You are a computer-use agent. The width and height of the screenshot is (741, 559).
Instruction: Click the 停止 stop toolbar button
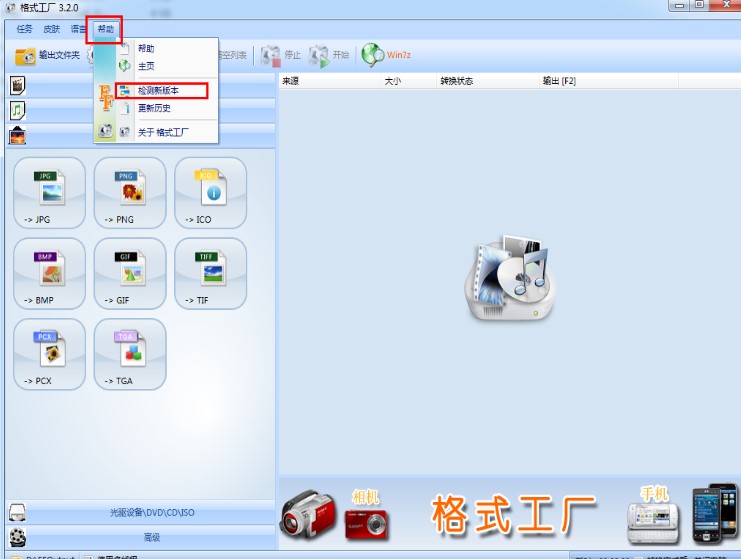click(280, 55)
